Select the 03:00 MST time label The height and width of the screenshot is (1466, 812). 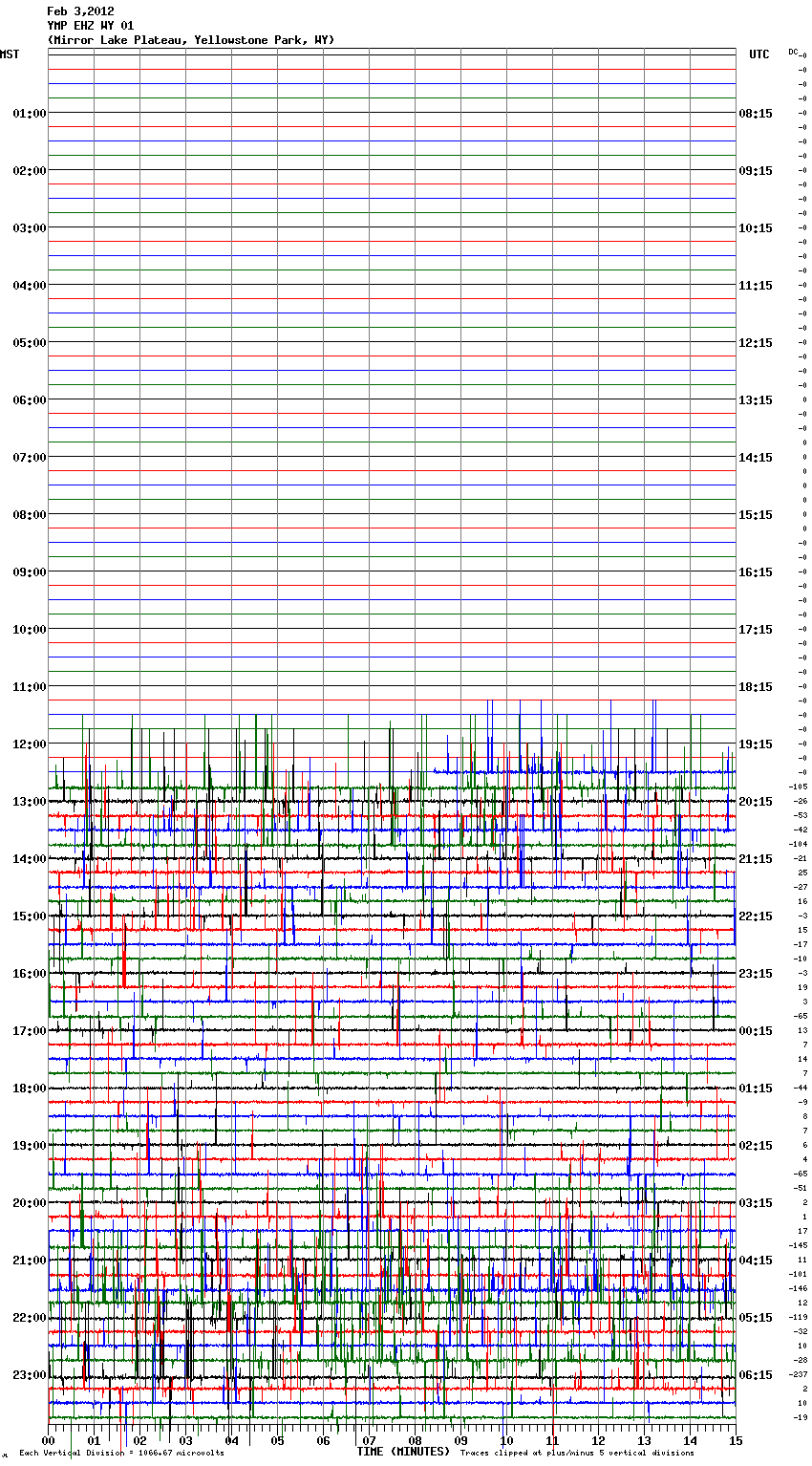click(30, 228)
